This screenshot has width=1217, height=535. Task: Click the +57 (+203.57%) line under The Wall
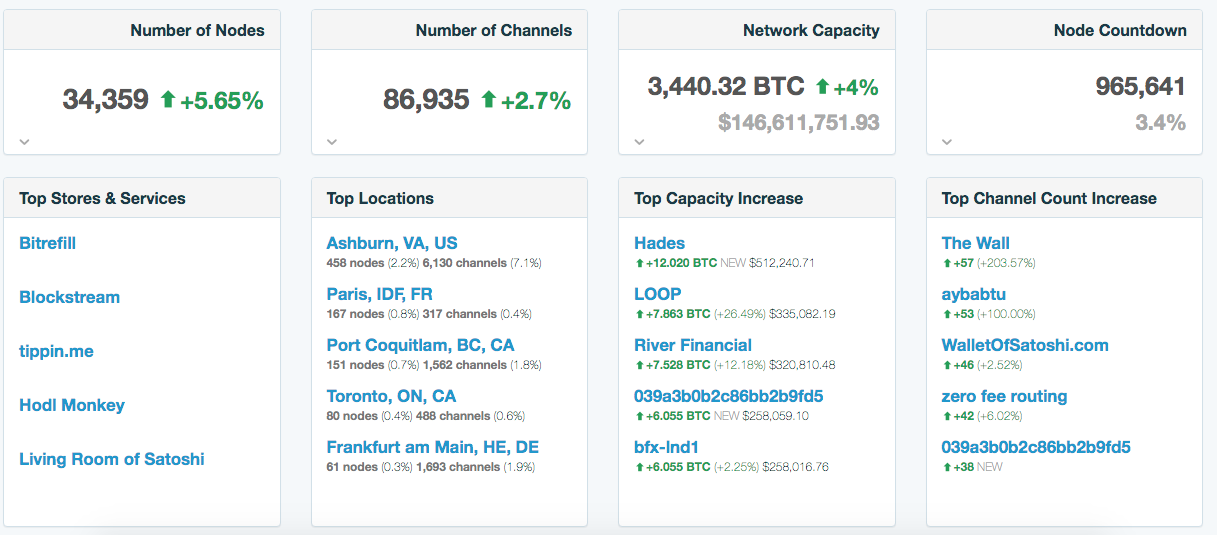(988, 263)
